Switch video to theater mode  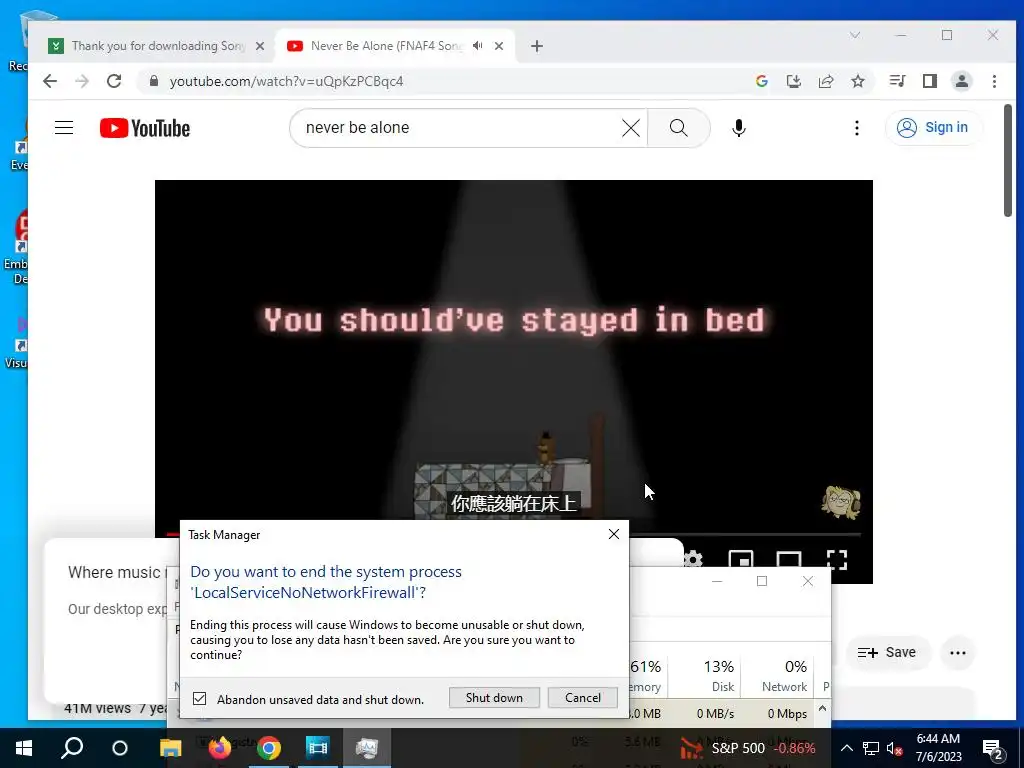pos(789,560)
